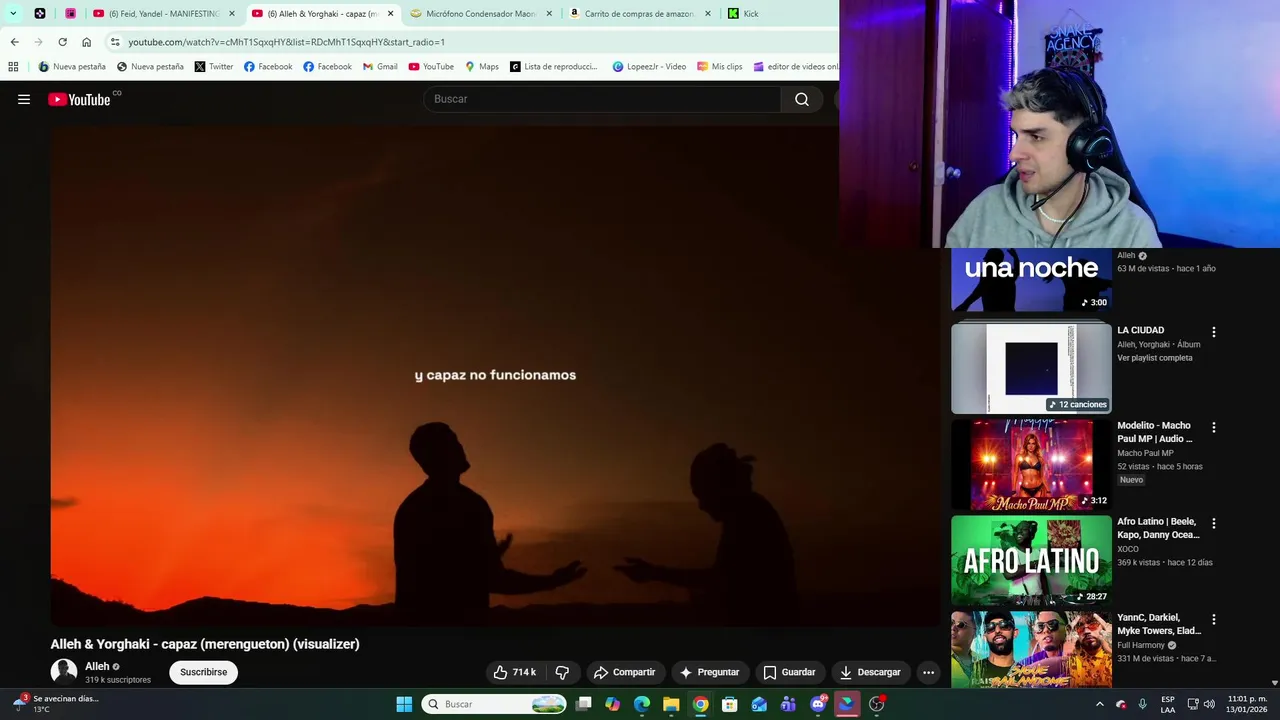The width and height of the screenshot is (1280, 720).
Task: Click the Chrome address bar URL
Action: pos(286,42)
